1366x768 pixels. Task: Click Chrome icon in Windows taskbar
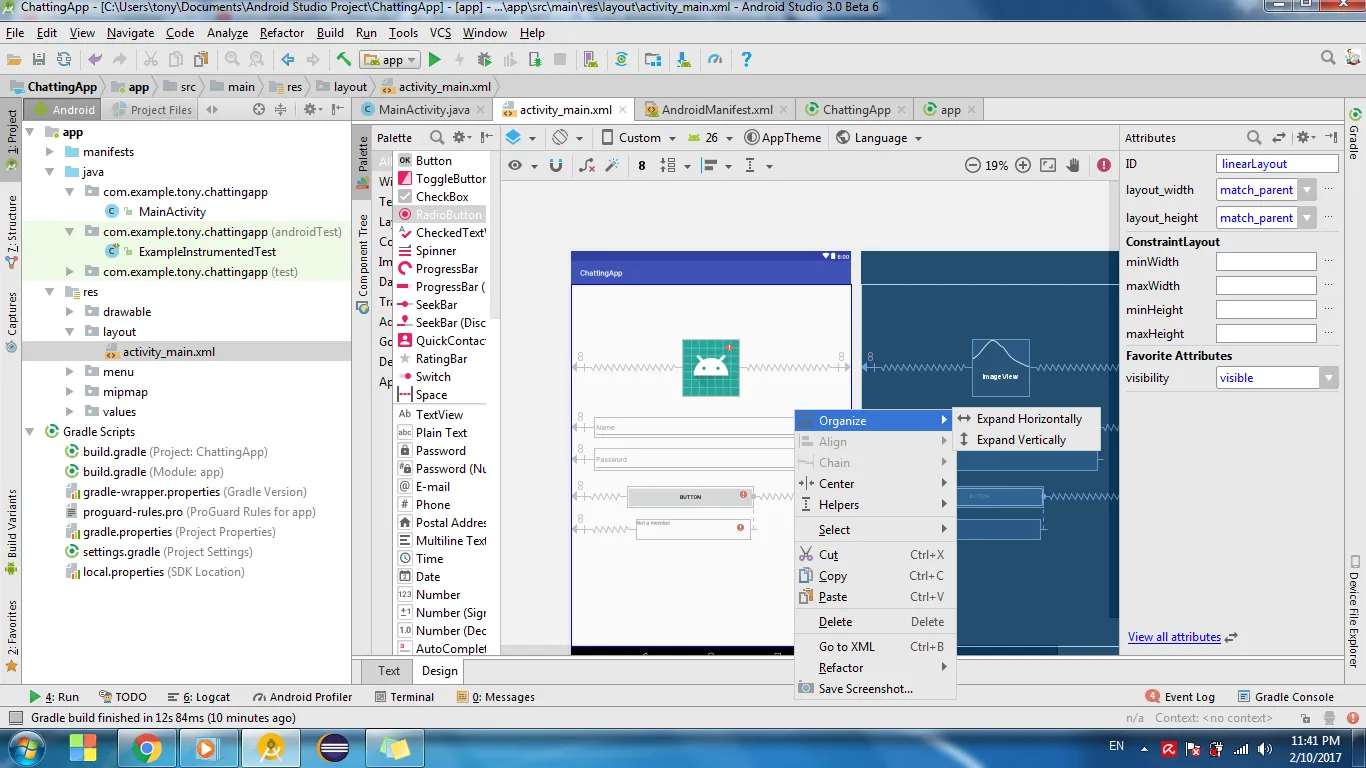pos(147,748)
